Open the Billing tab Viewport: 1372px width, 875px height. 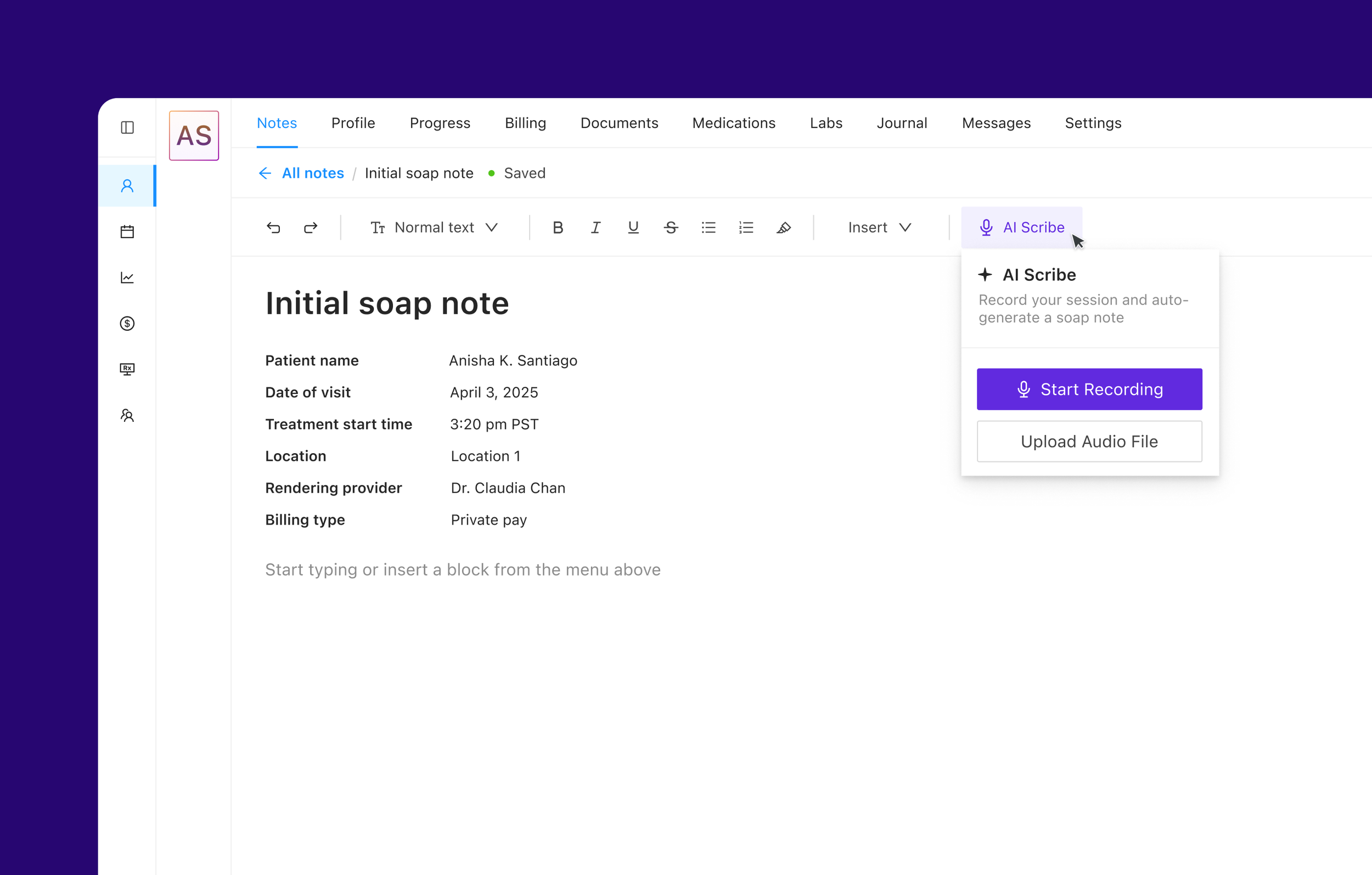pos(525,123)
